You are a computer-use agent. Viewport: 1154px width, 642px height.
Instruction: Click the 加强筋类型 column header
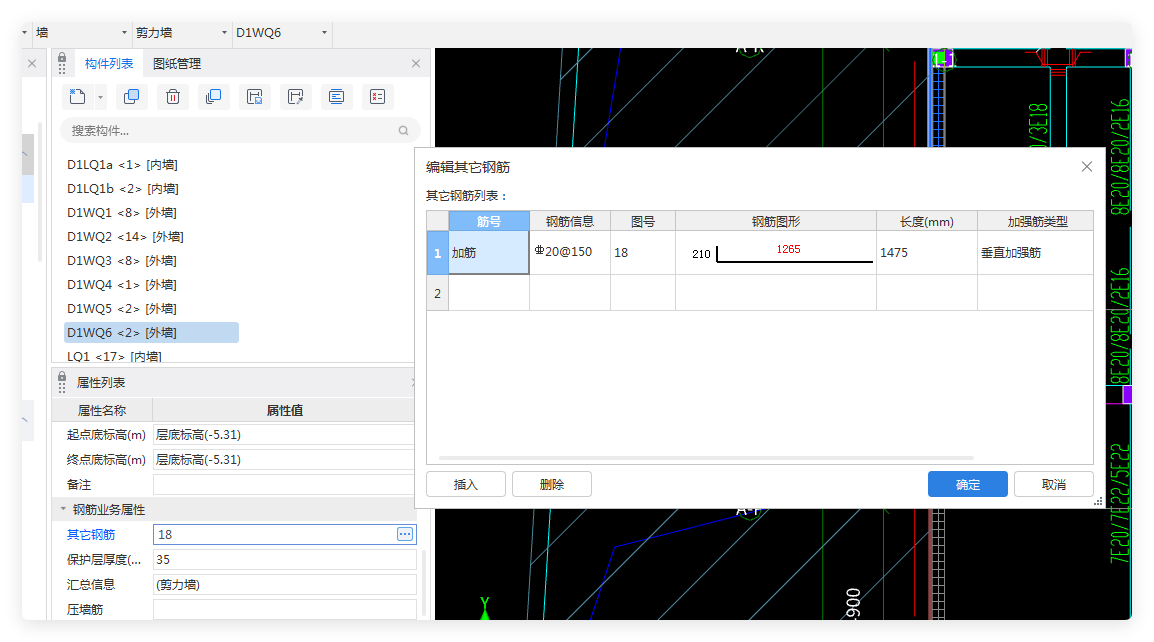coord(1037,221)
